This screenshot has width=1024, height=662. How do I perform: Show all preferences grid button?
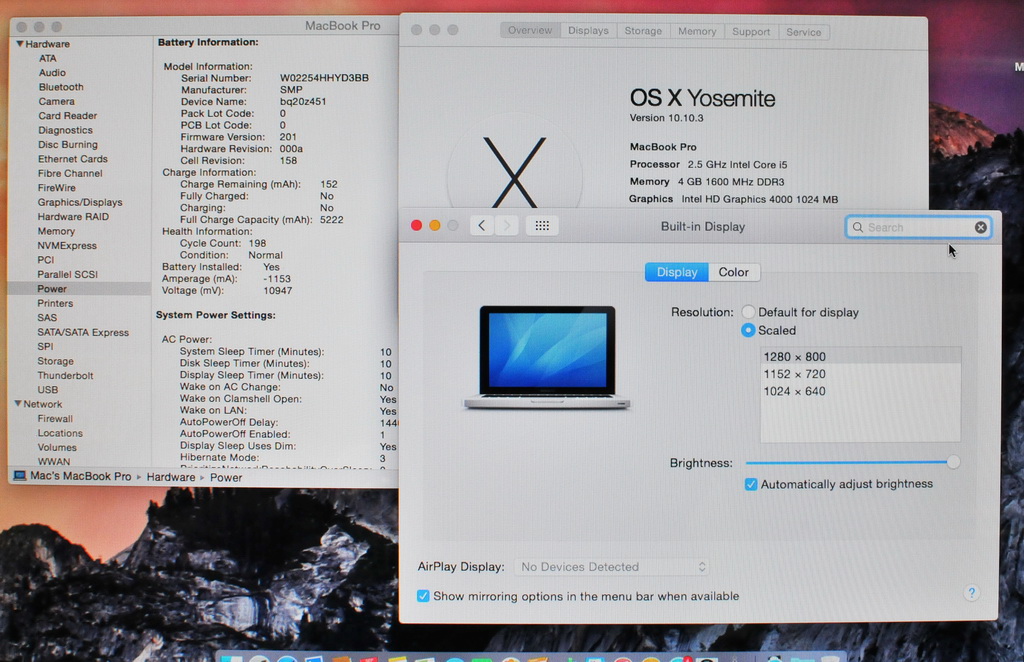(542, 226)
